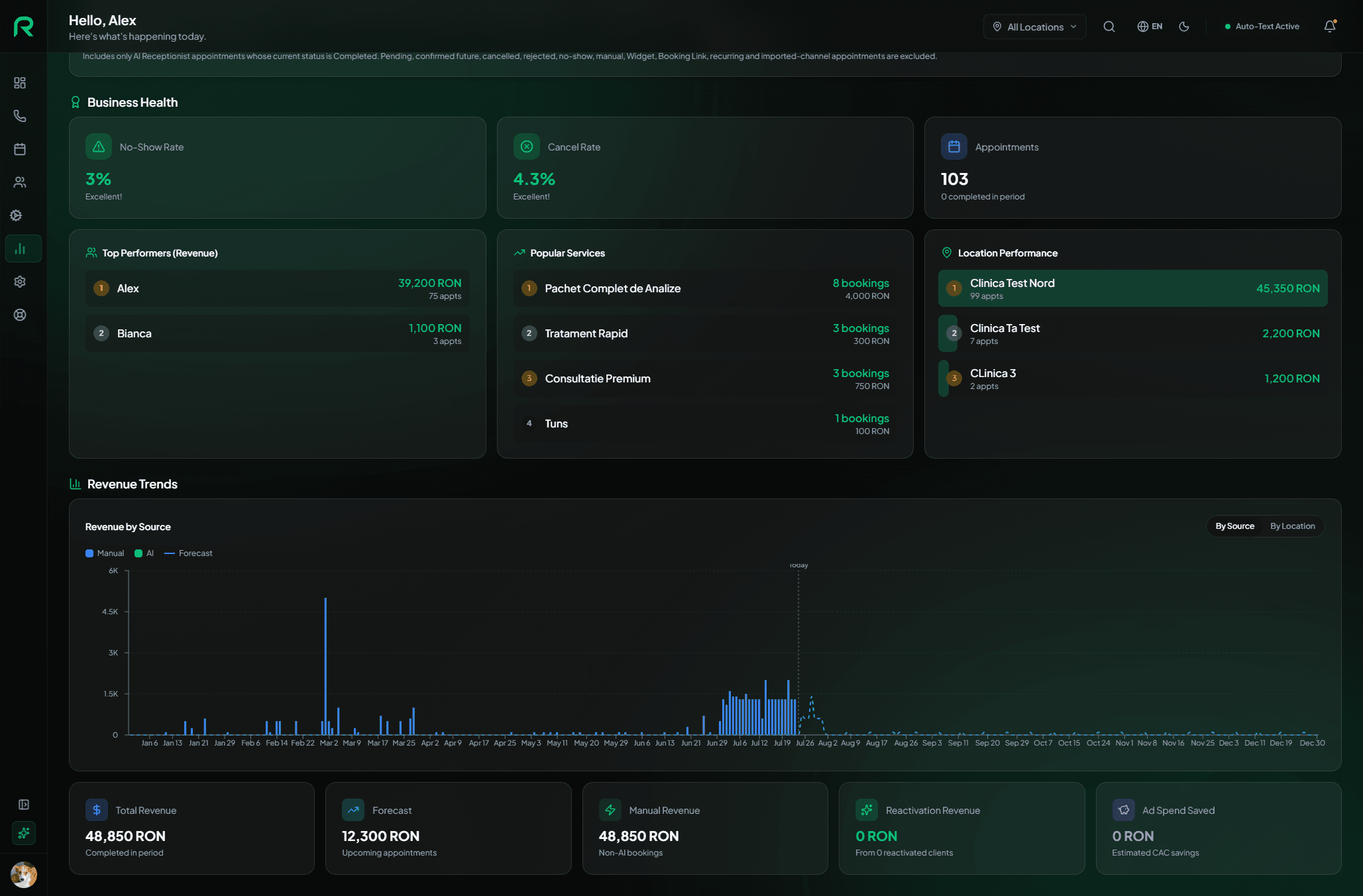Click the search magnifier icon in header
The width and height of the screenshot is (1363, 896).
click(1109, 27)
